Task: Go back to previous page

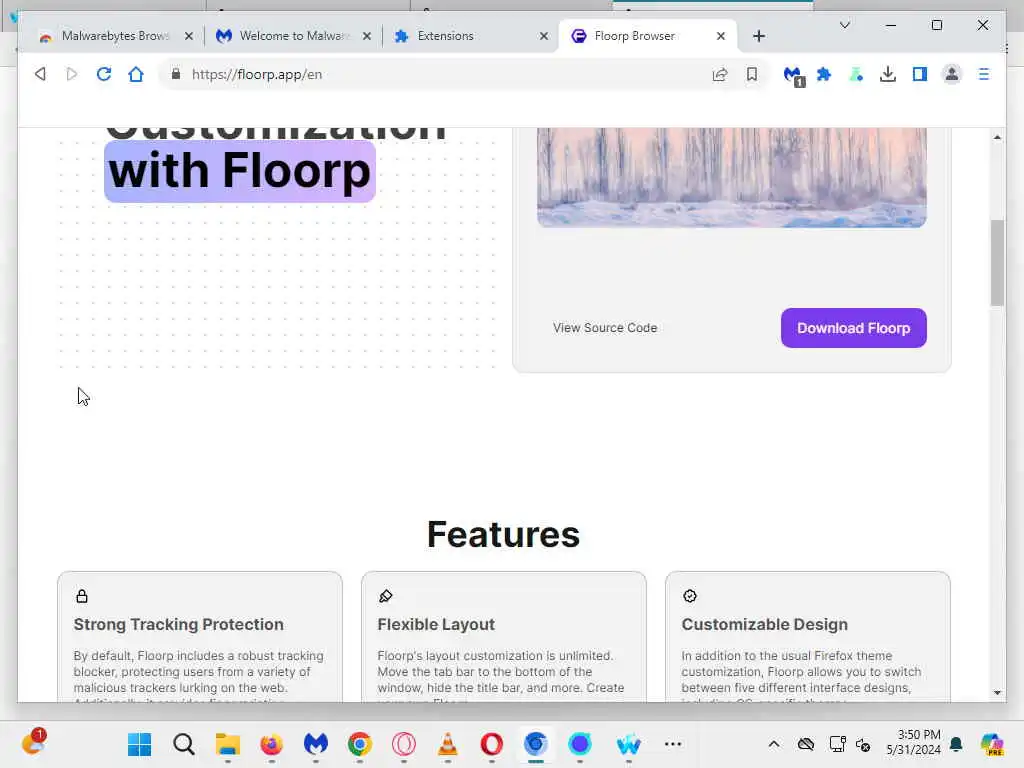Action: tap(40, 74)
